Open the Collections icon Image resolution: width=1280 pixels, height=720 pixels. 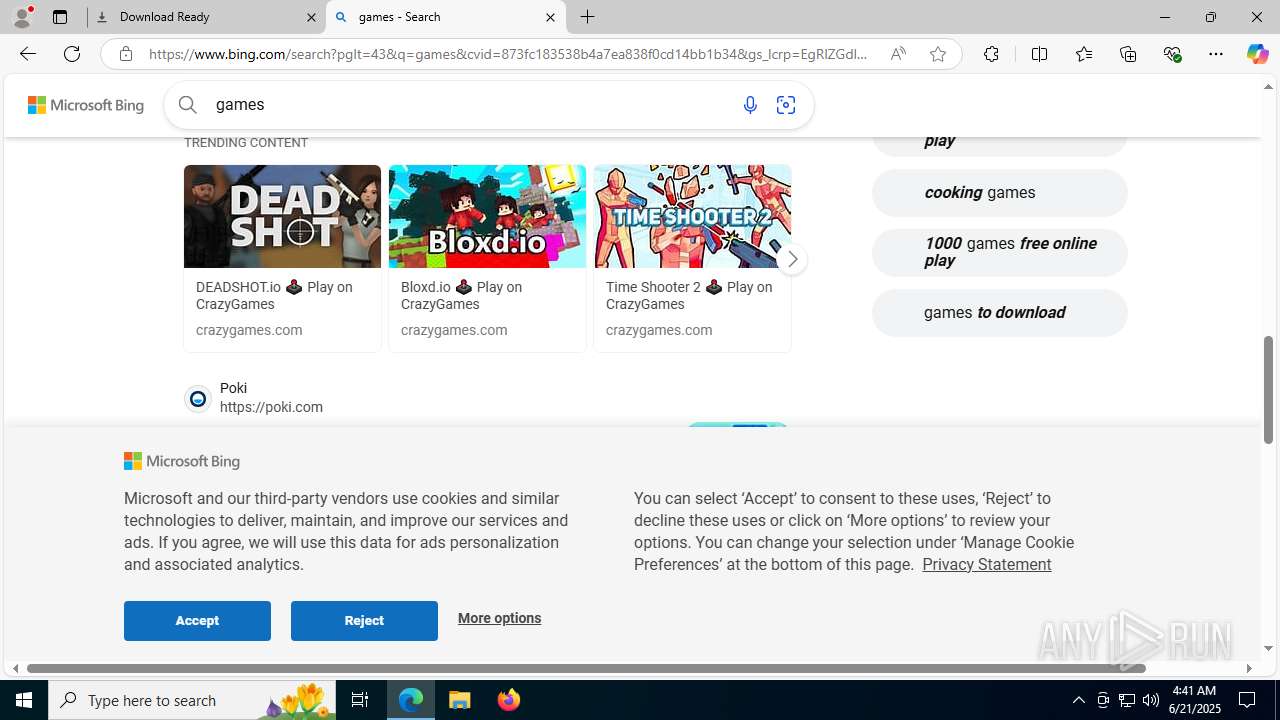pos(1128,54)
